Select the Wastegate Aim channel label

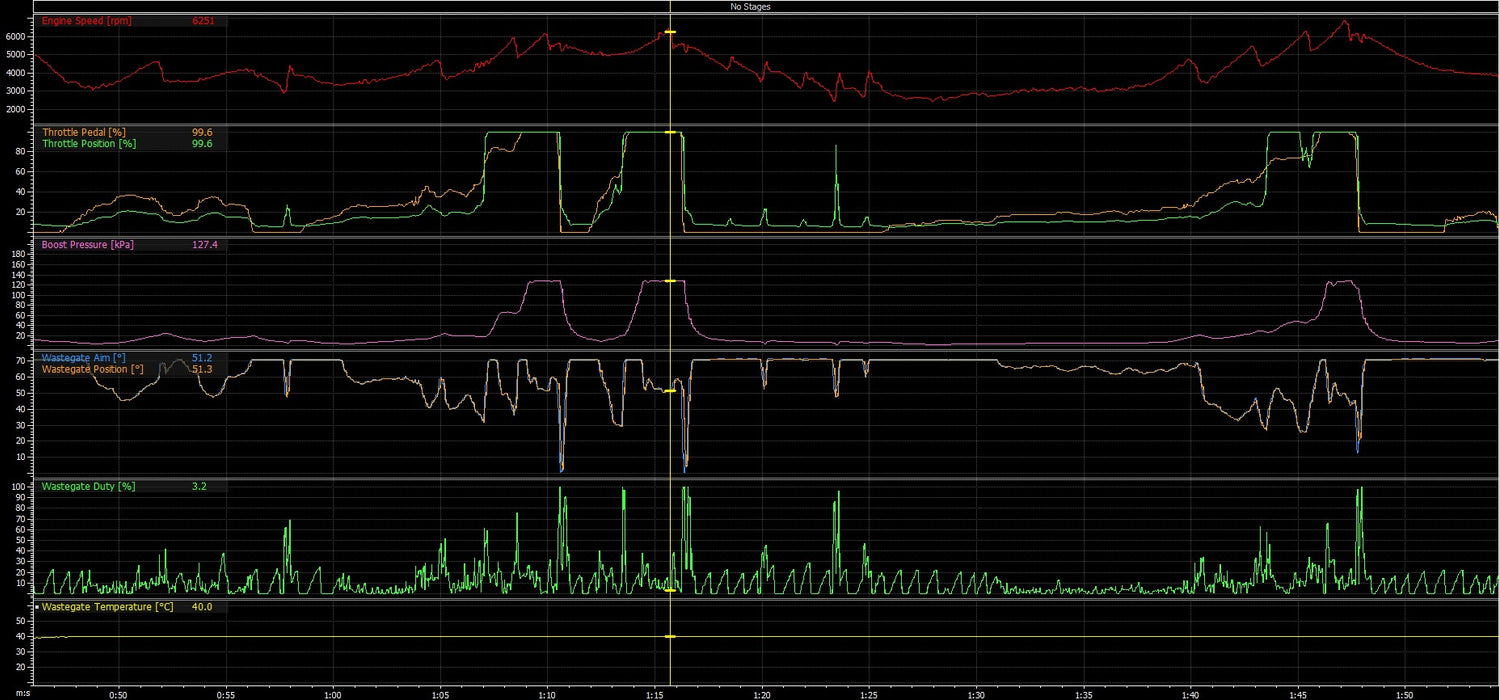coord(84,357)
